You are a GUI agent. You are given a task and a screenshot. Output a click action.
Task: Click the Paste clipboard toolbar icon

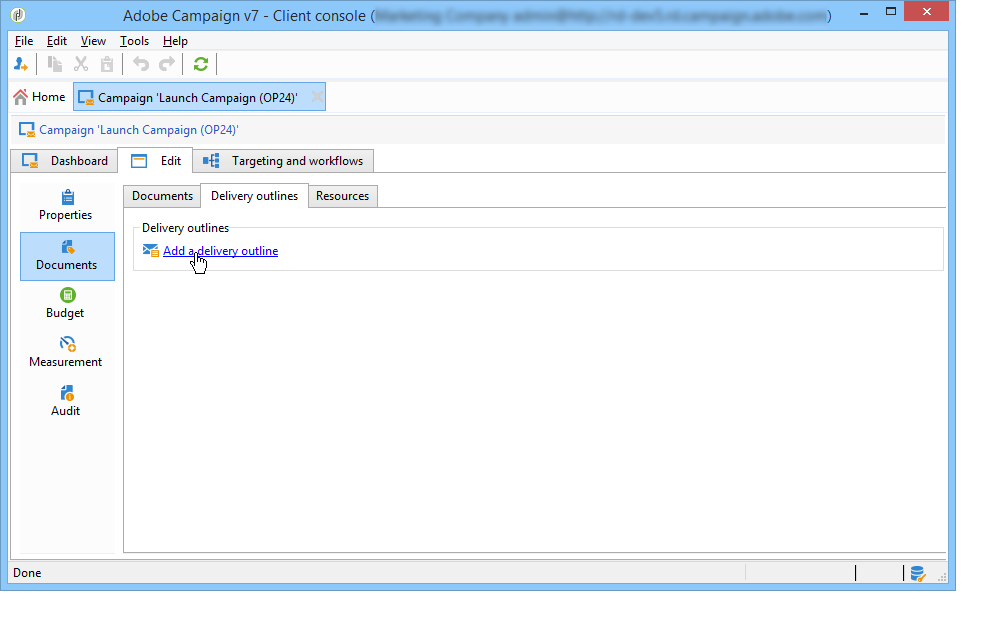[107, 64]
